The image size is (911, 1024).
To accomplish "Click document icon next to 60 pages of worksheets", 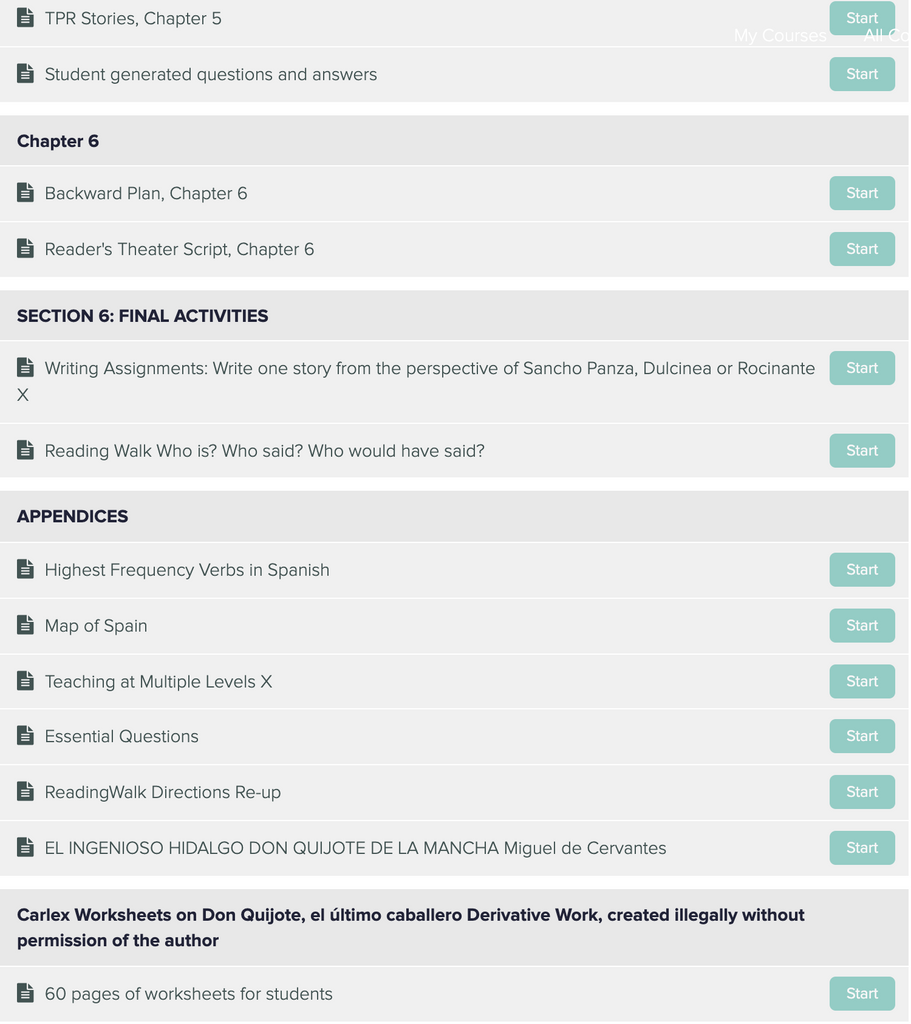I will point(25,993).
